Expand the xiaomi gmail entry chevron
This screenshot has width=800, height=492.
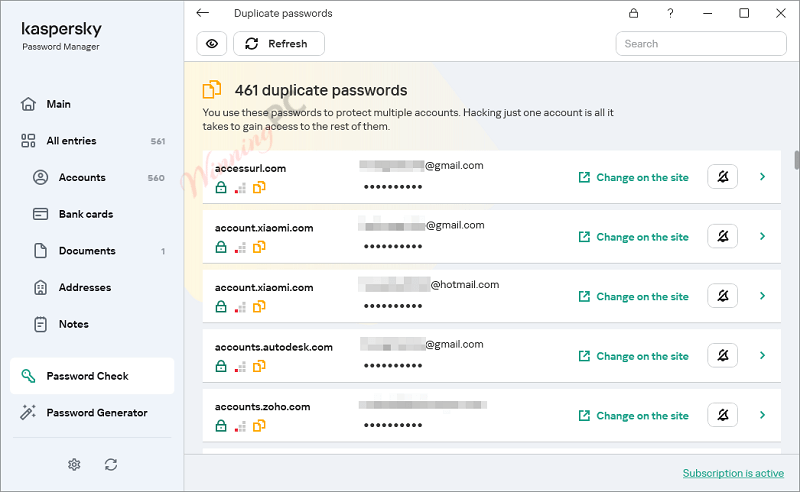[x=762, y=236]
